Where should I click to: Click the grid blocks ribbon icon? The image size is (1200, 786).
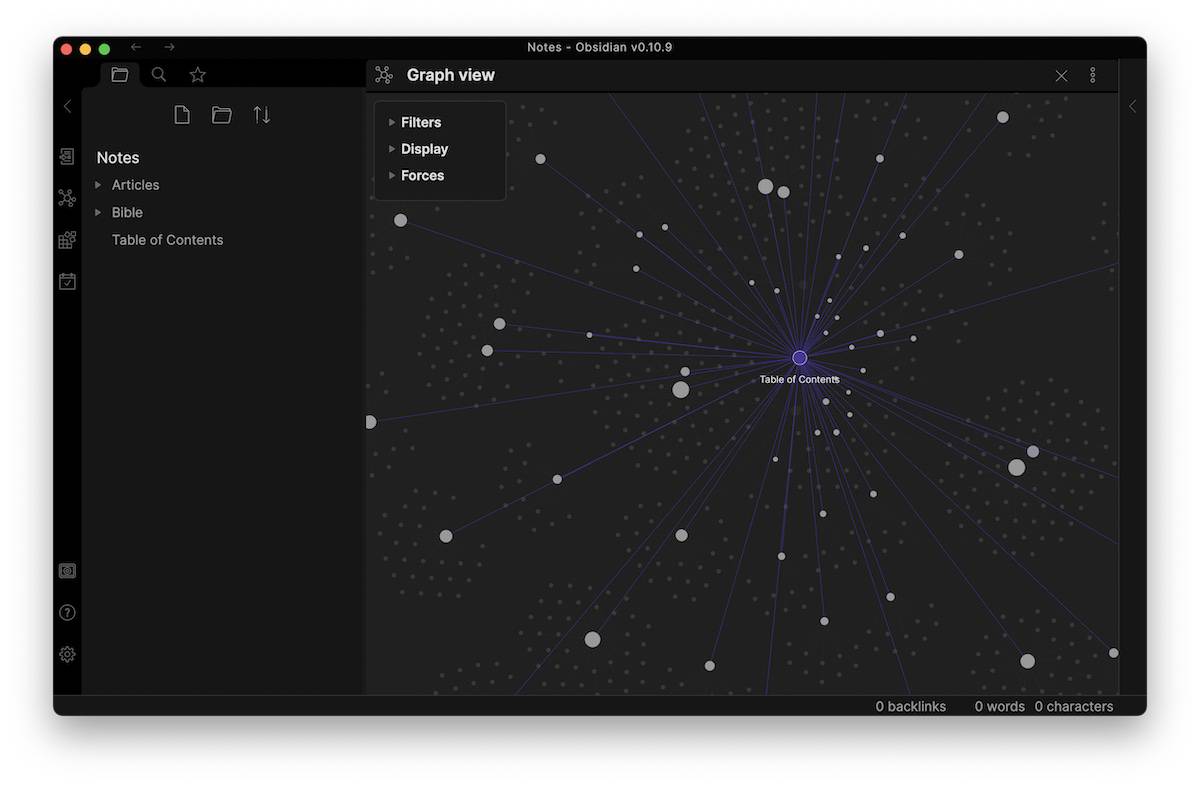pyautogui.click(x=67, y=240)
